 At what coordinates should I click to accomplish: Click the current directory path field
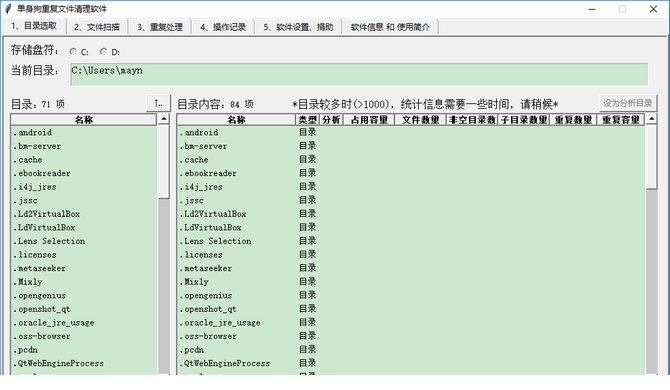[359, 75]
